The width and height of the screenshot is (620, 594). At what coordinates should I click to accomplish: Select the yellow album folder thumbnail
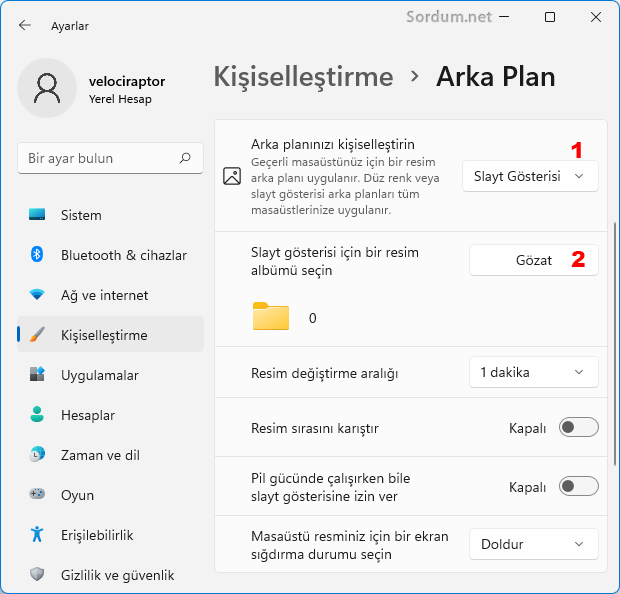[x=271, y=317]
